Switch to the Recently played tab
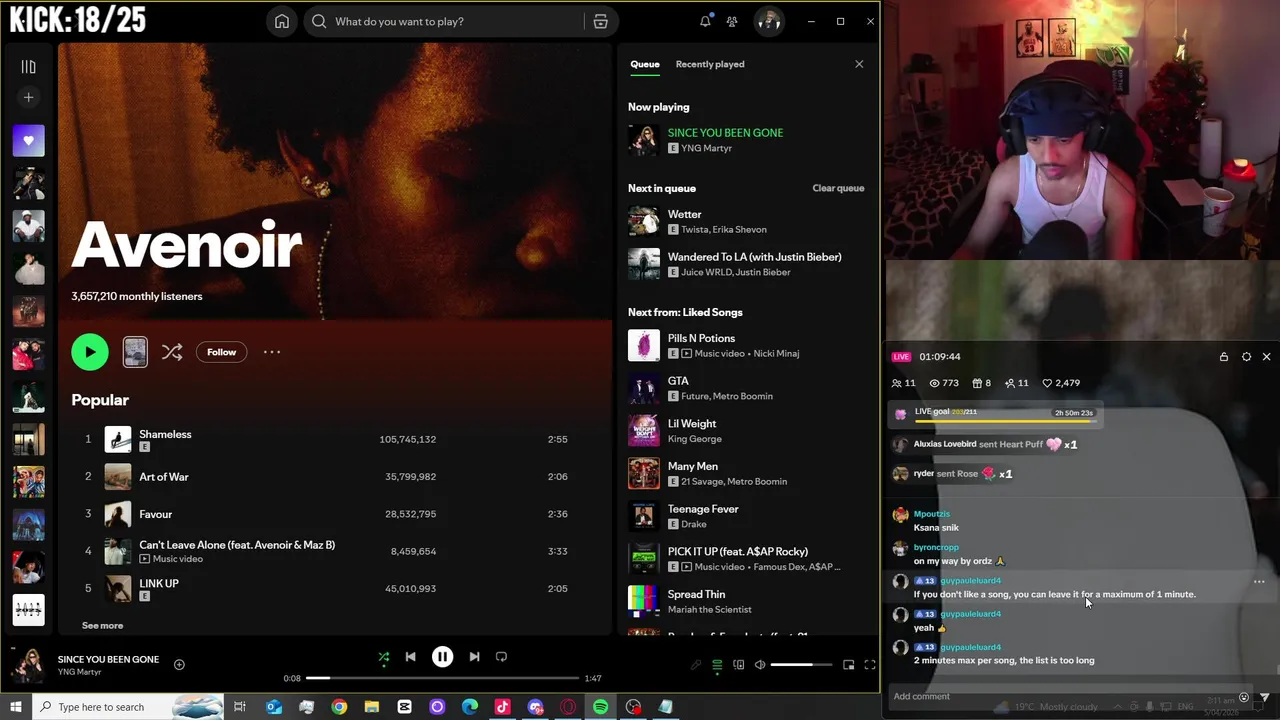Image resolution: width=1280 pixels, height=720 pixels. [710, 64]
